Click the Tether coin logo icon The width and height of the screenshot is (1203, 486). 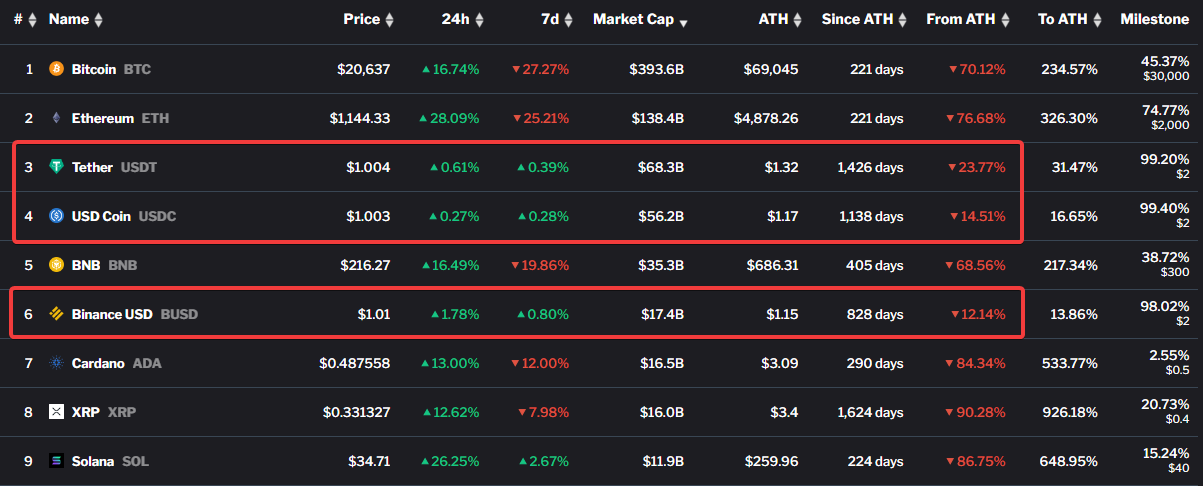click(56, 167)
